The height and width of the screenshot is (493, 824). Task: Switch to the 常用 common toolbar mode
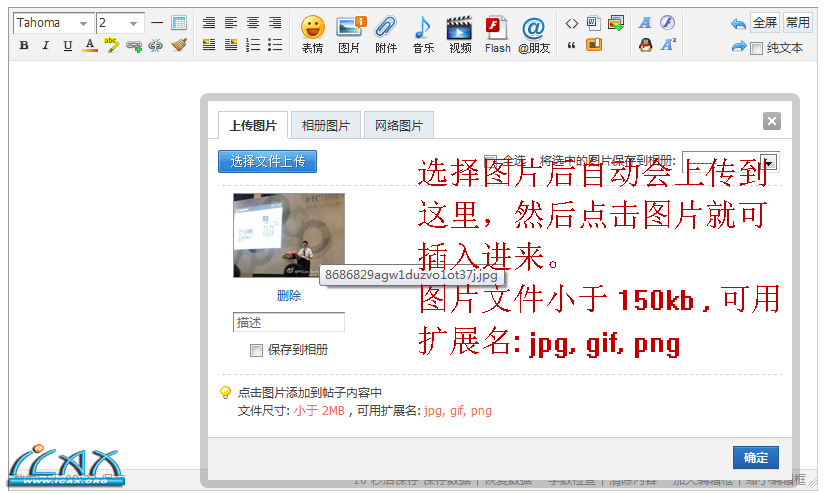click(797, 23)
